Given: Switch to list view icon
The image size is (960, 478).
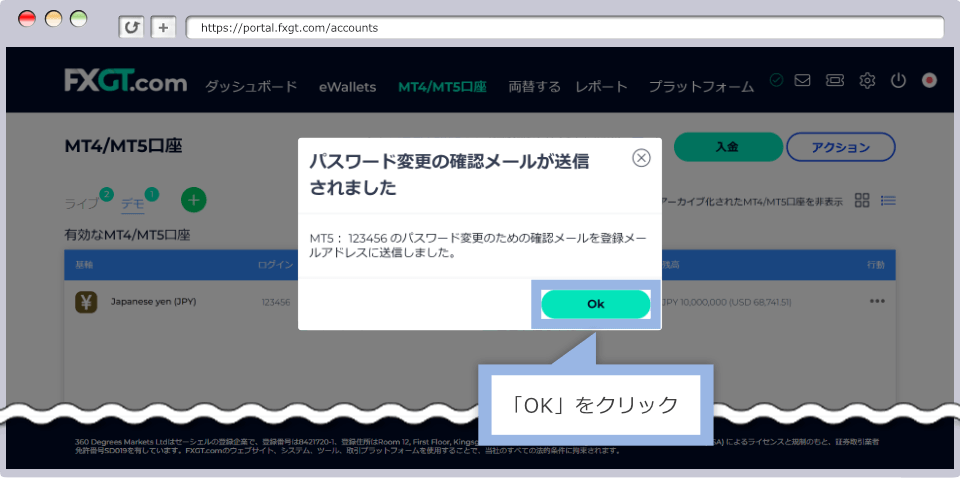Looking at the screenshot, I should (x=888, y=200).
